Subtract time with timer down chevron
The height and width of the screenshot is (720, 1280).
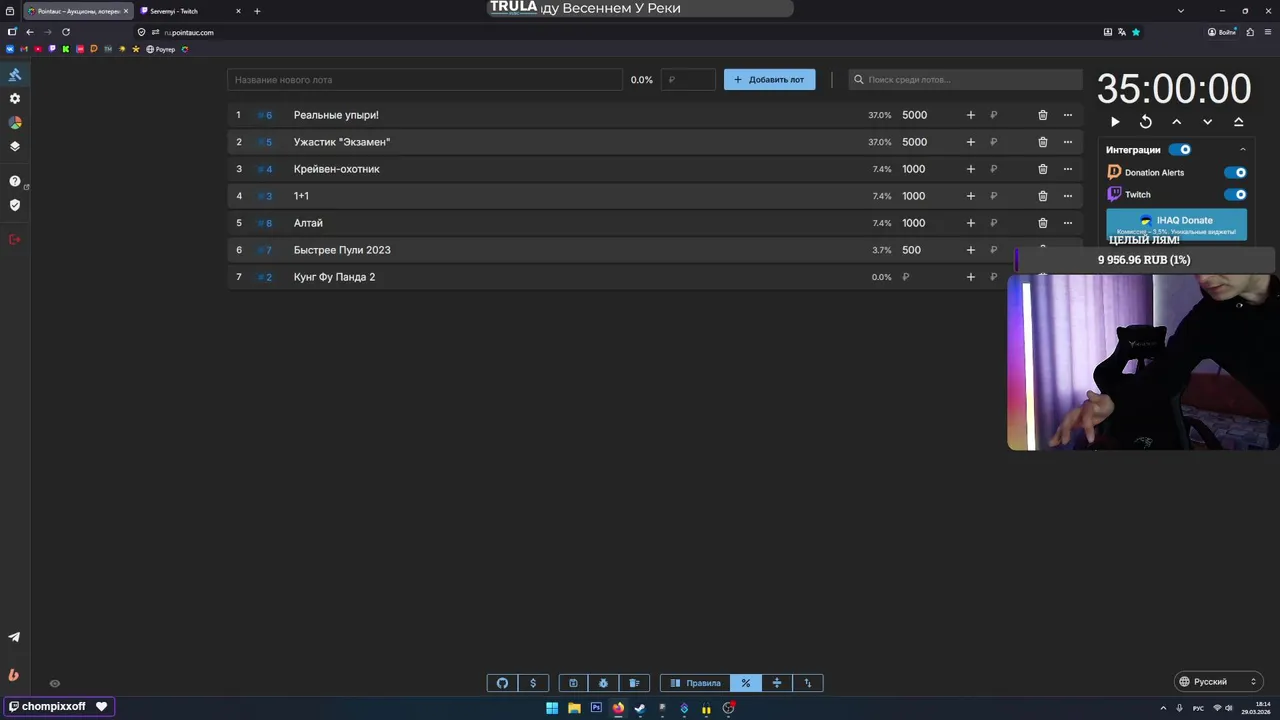[1208, 122]
